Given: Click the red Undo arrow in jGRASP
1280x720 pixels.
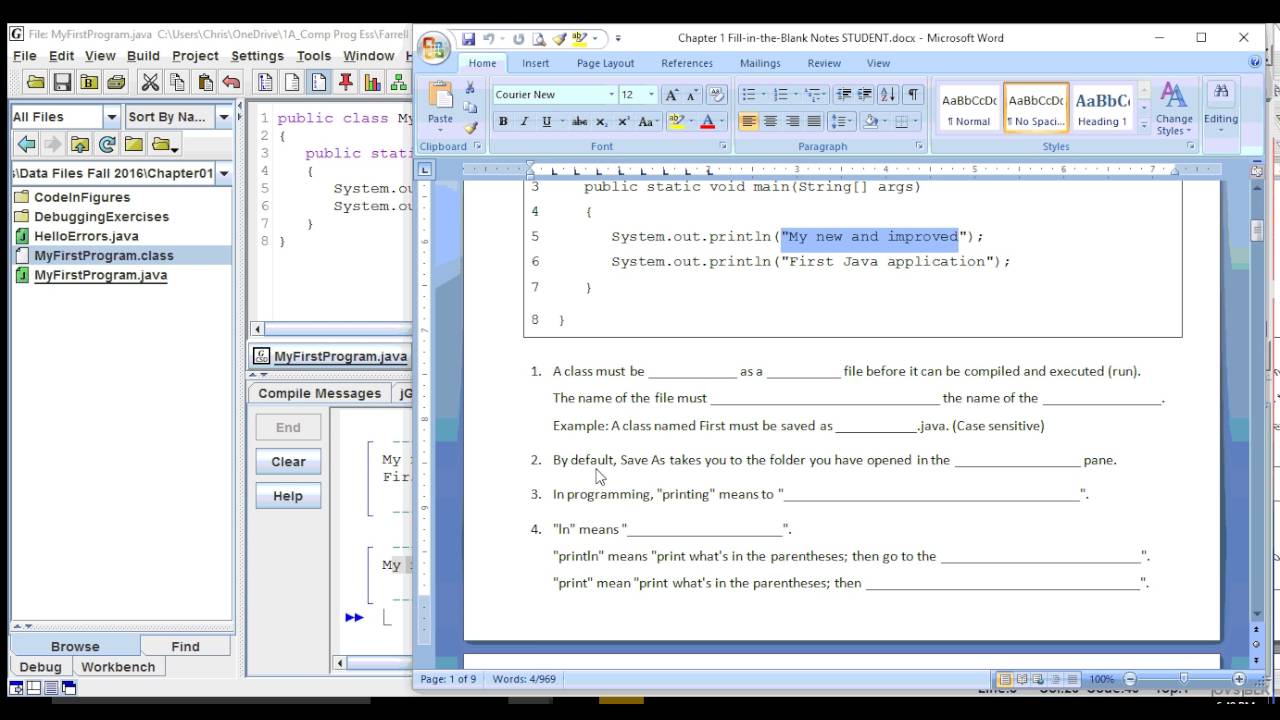Looking at the screenshot, I should click(x=231, y=83).
